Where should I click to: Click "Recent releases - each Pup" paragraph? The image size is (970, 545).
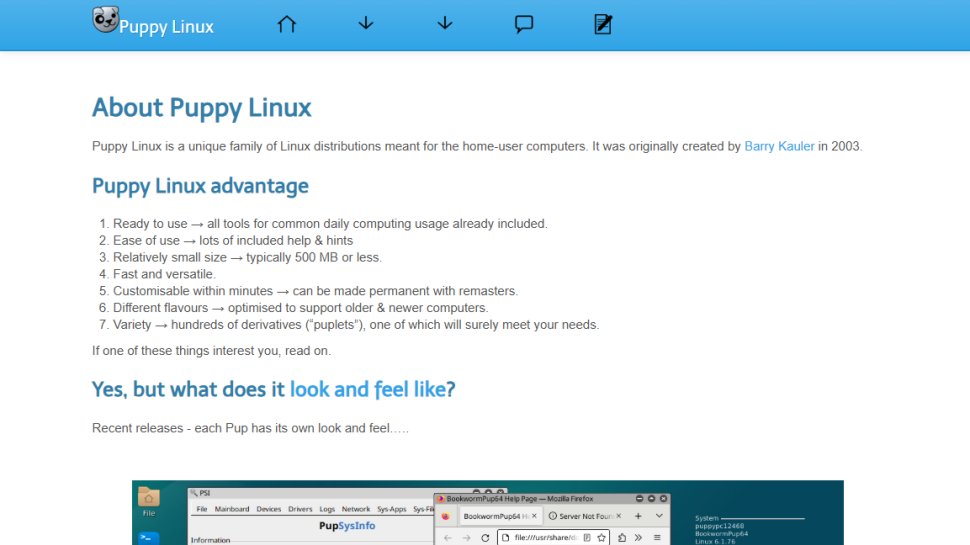(x=250, y=428)
